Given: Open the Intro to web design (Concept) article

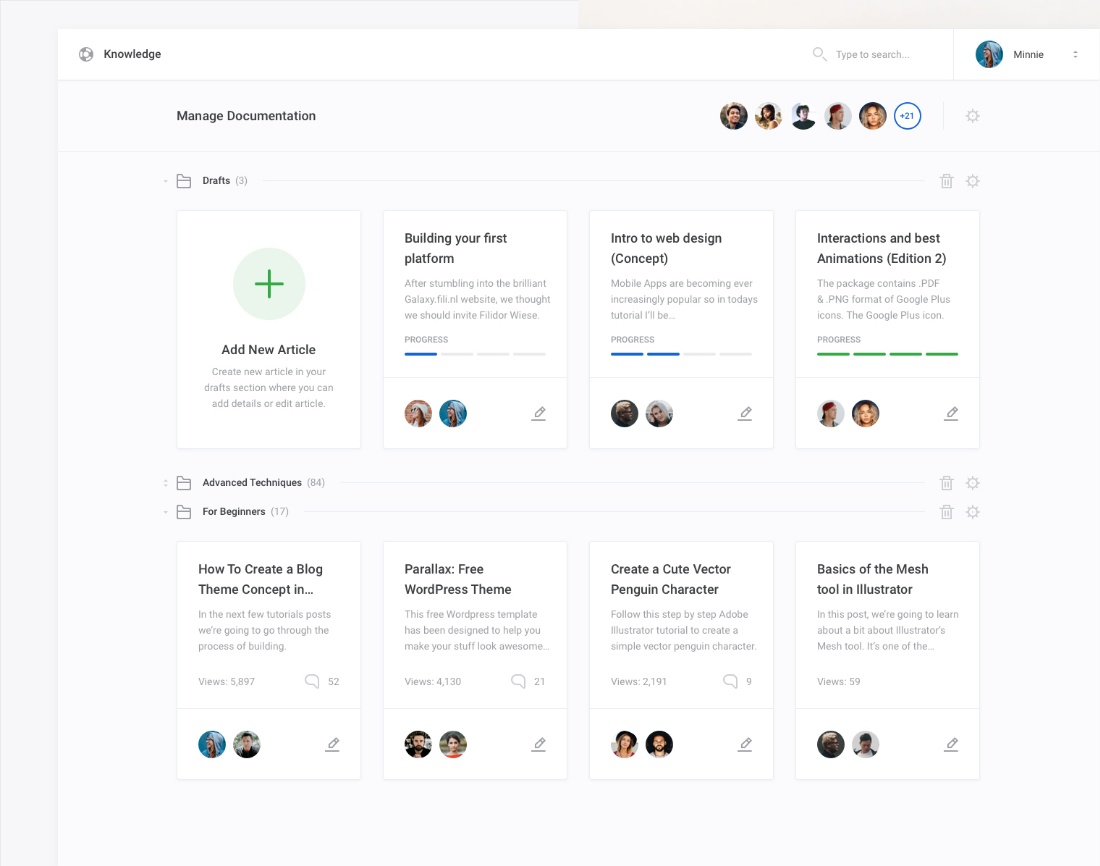Looking at the screenshot, I should (666, 248).
